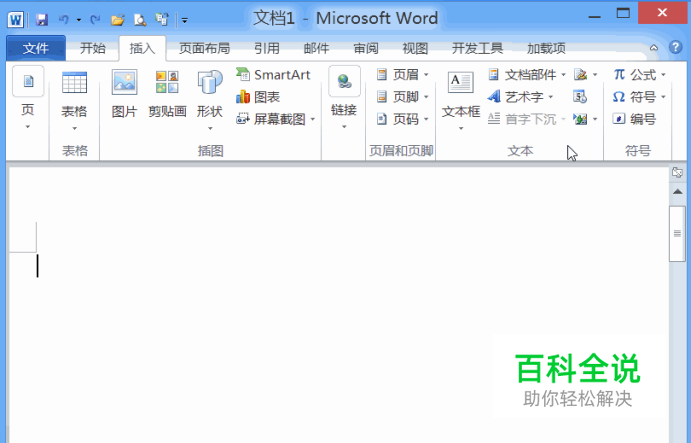Switch to the 开发工具 tab
Viewport: 691px width, 443px height.
477,48
